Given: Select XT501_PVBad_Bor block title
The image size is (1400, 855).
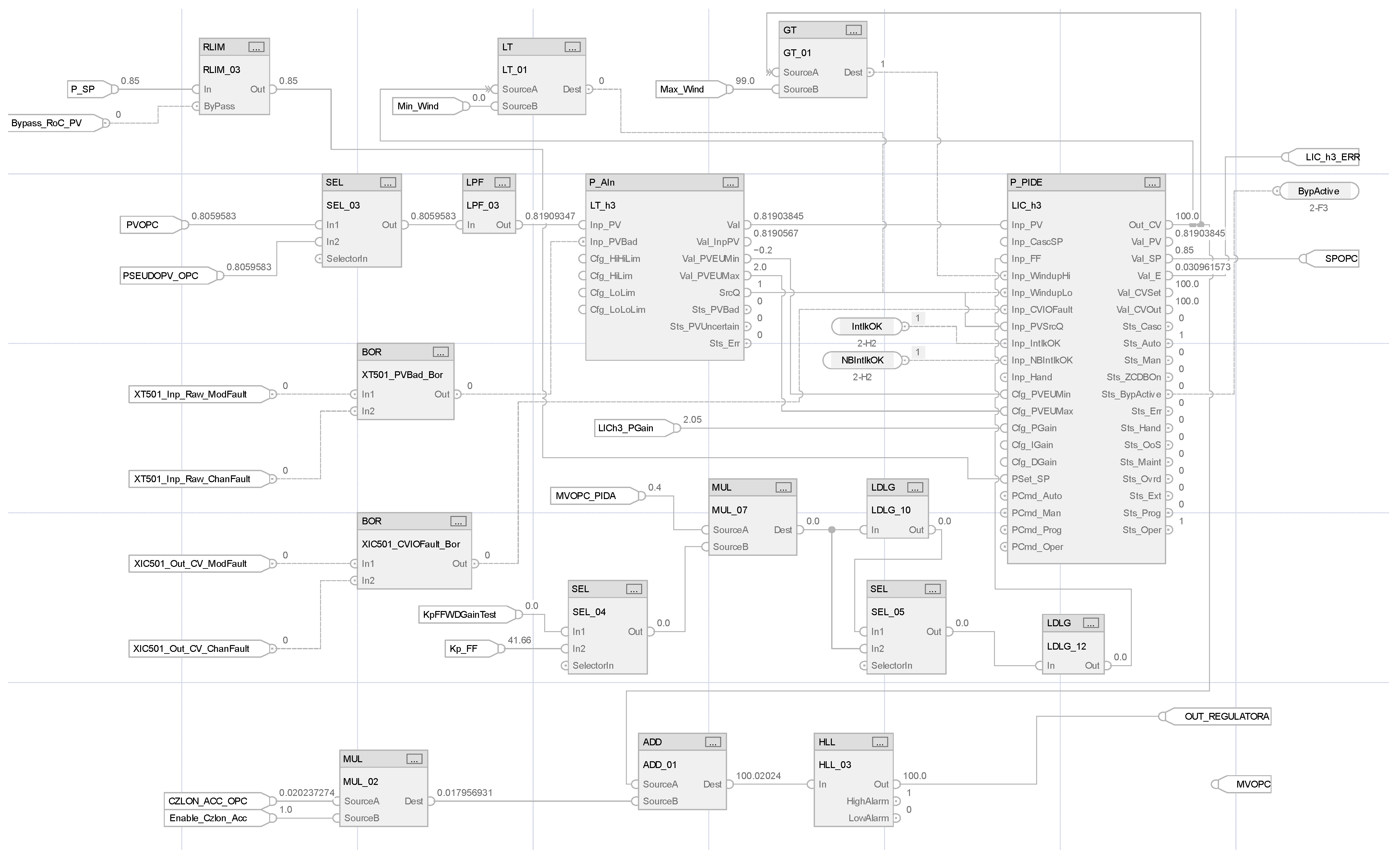Looking at the screenshot, I should 402,375.
